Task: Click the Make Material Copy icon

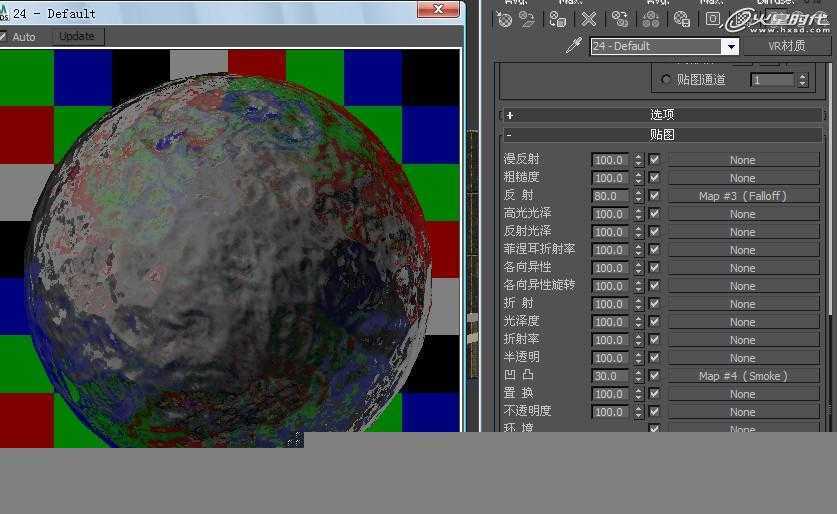Action: coord(620,20)
